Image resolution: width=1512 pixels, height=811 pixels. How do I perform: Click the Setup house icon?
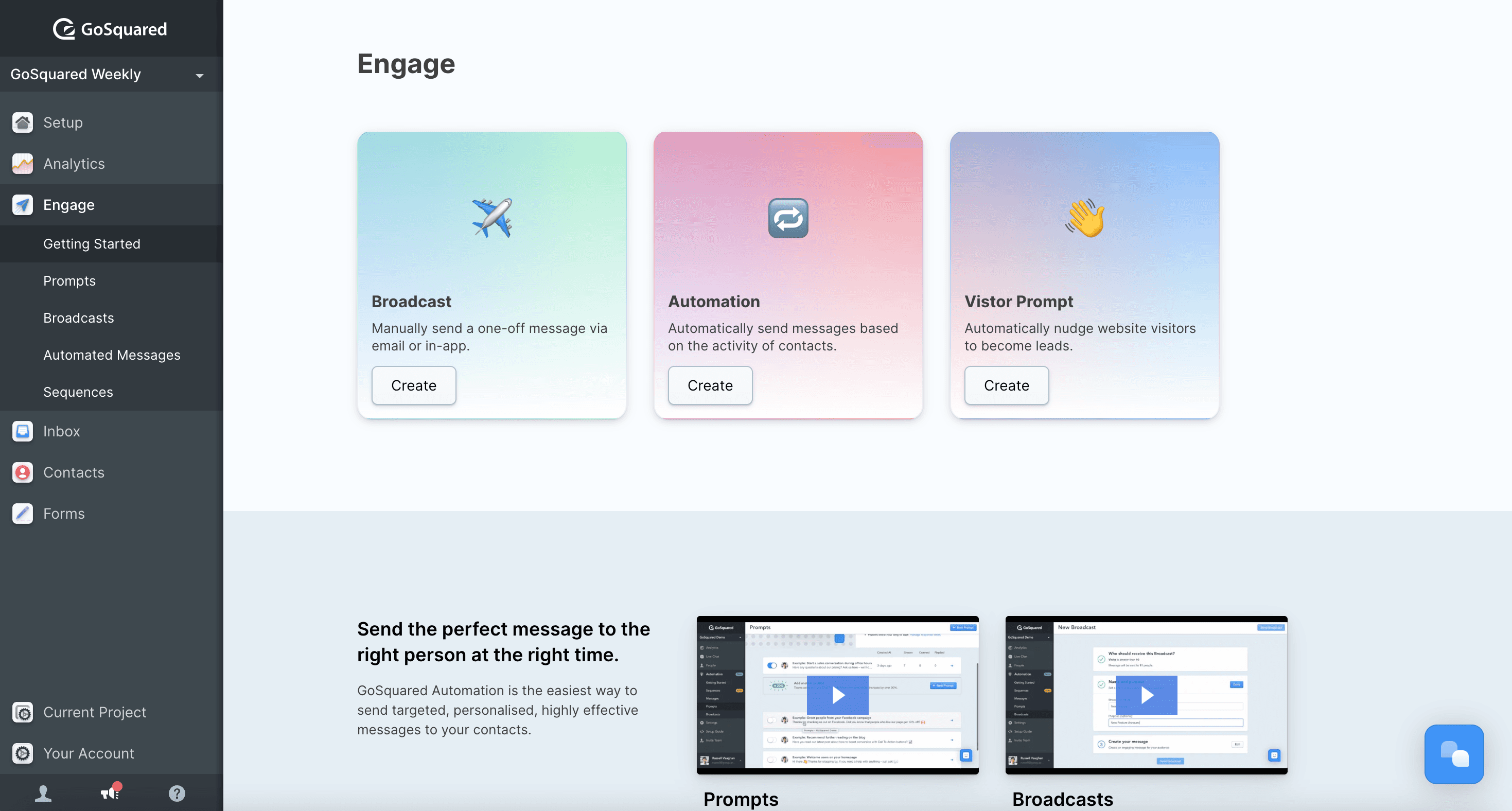(x=22, y=122)
